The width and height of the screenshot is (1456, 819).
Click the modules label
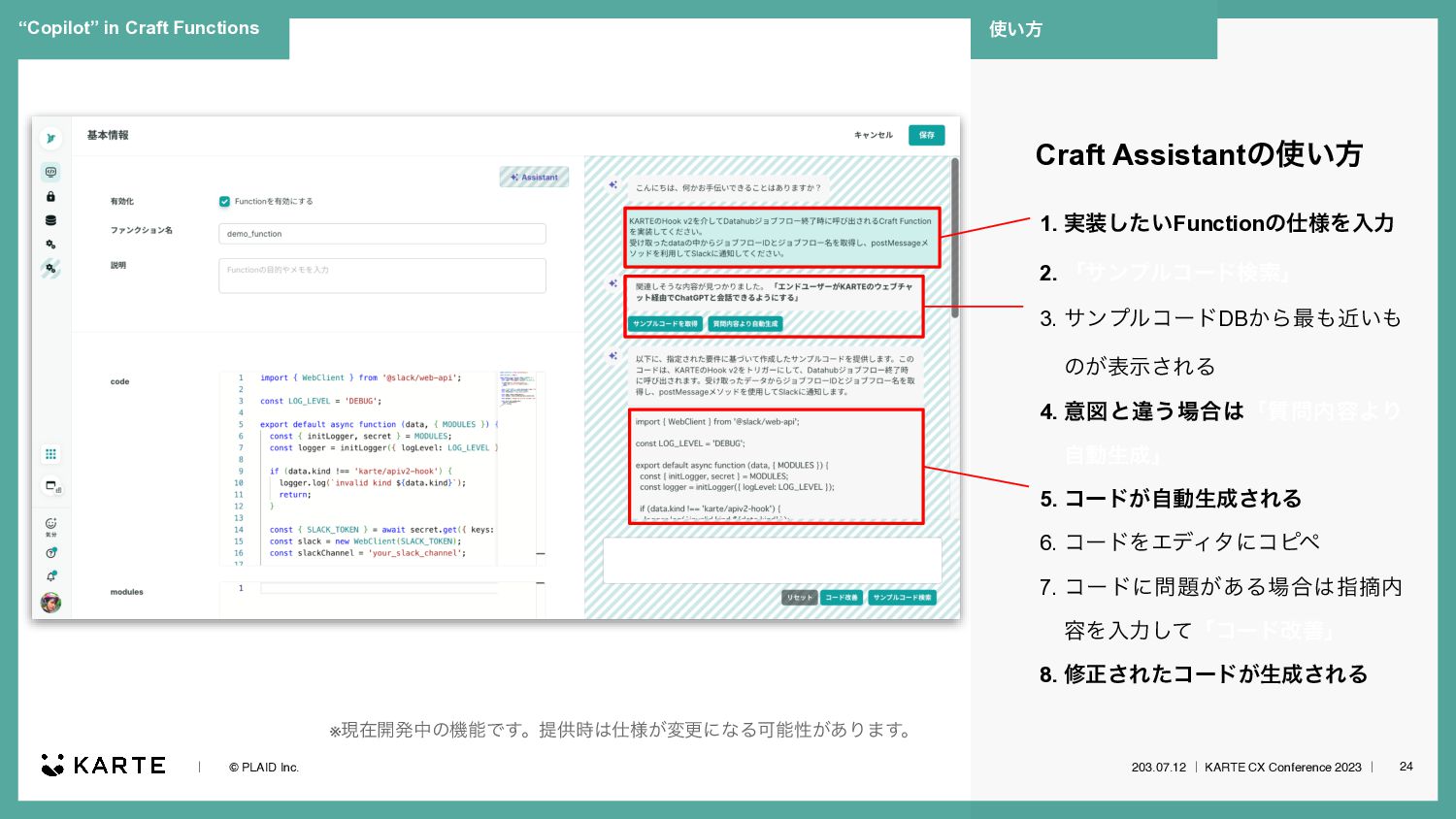[x=126, y=592]
